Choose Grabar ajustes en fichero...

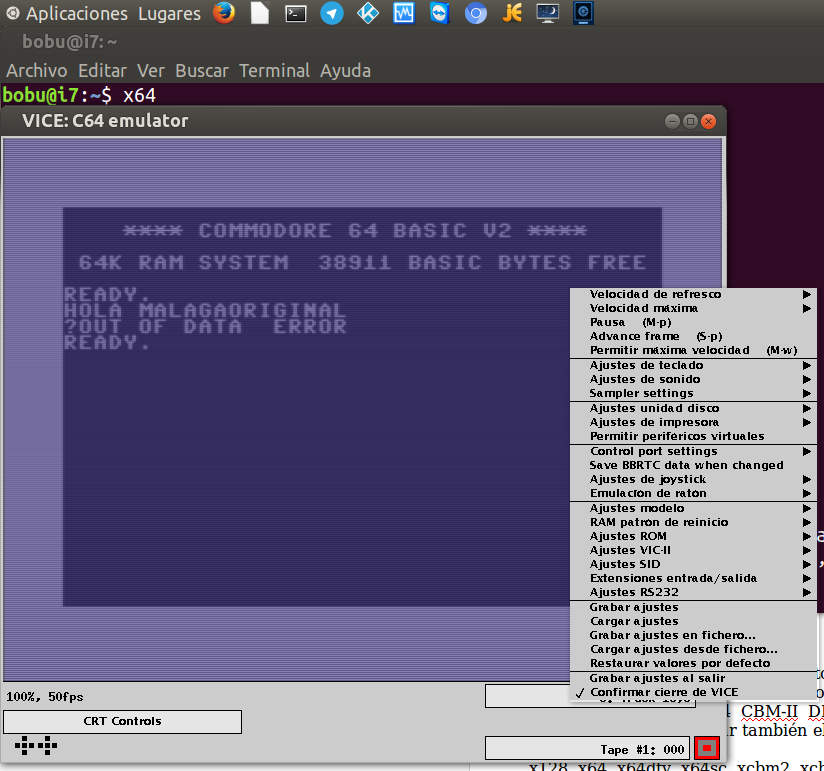693,635
